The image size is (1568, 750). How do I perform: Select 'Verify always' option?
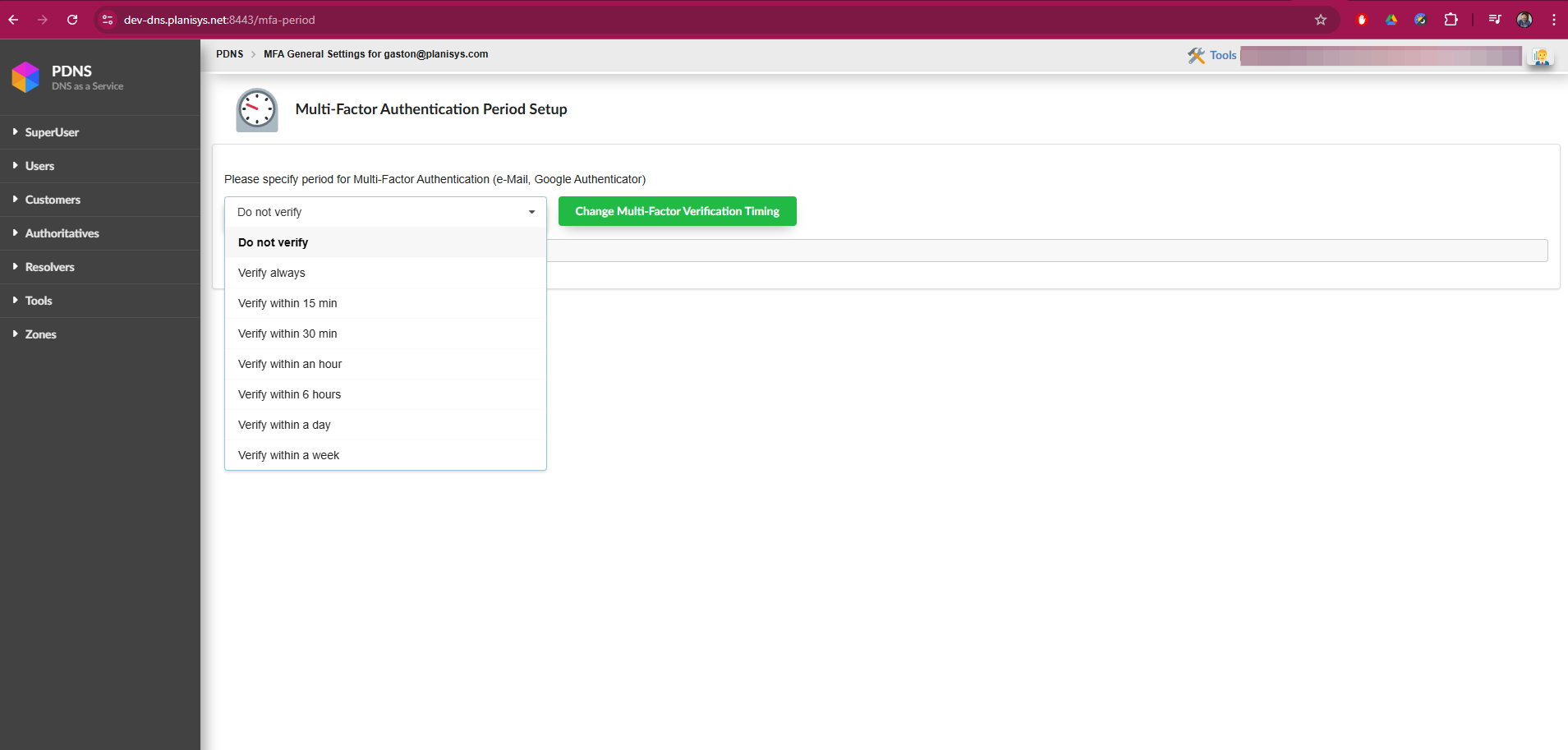[x=272, y=273]
